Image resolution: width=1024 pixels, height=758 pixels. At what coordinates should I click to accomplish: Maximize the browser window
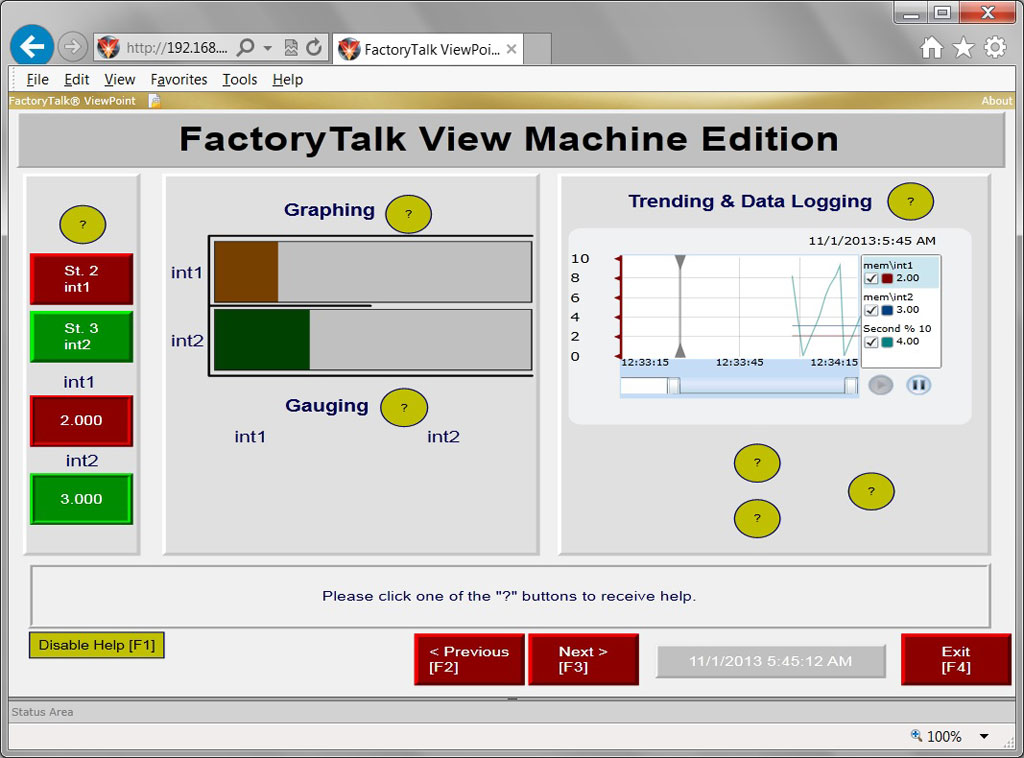(x=942, y=12)
